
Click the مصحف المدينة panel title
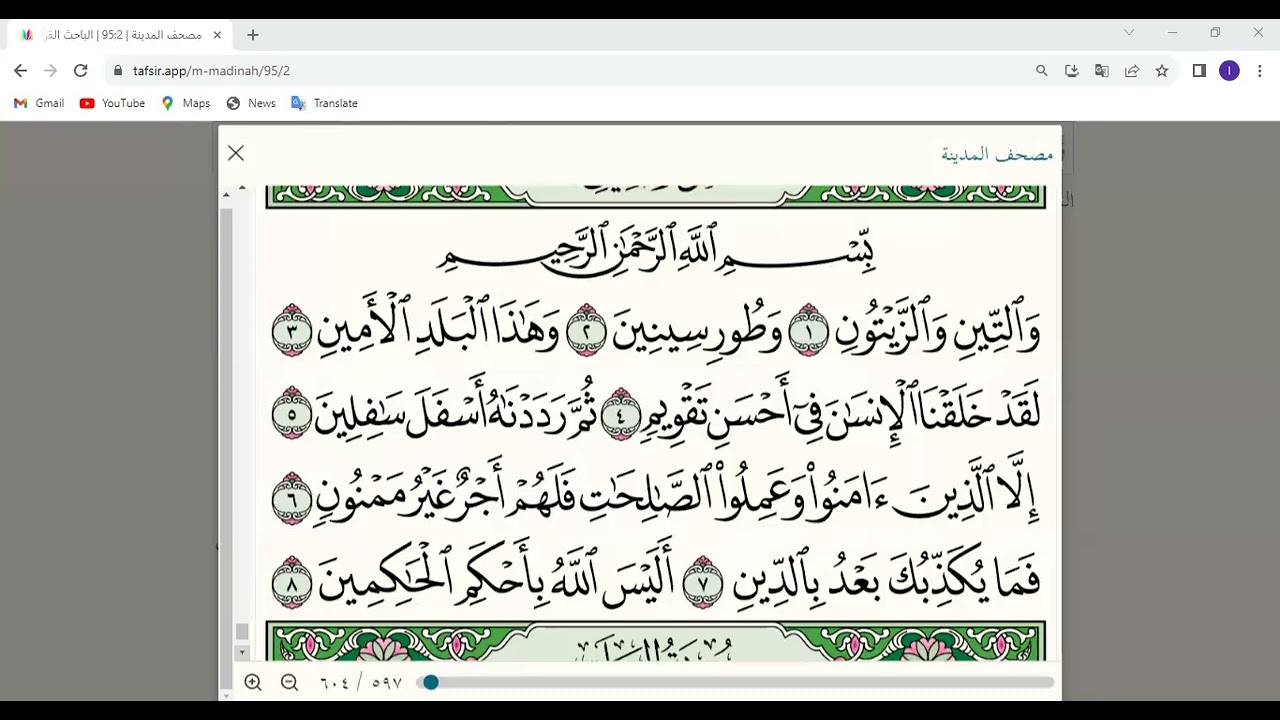point(997,153)
